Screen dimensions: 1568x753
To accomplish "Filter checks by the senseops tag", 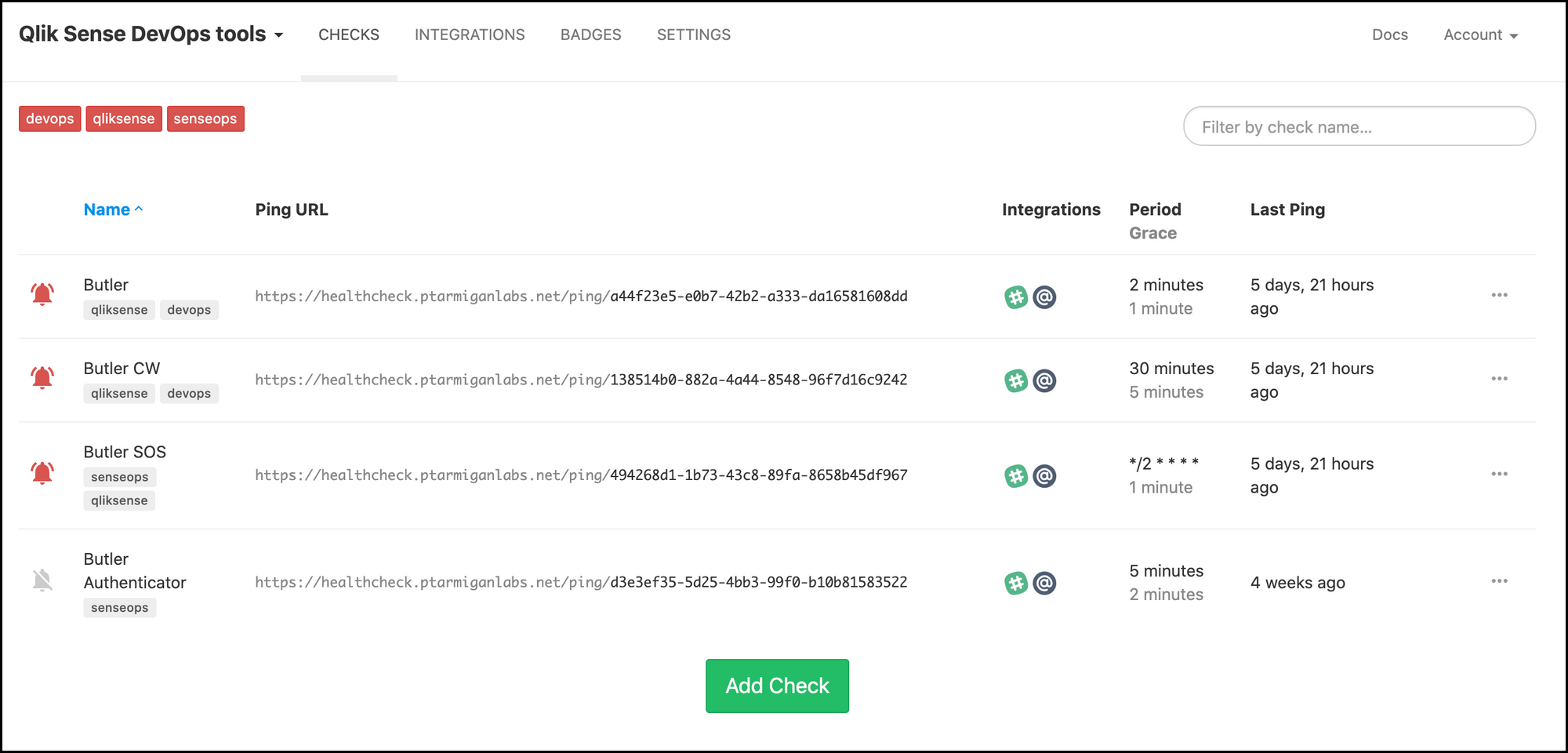I will pos(205,118).
